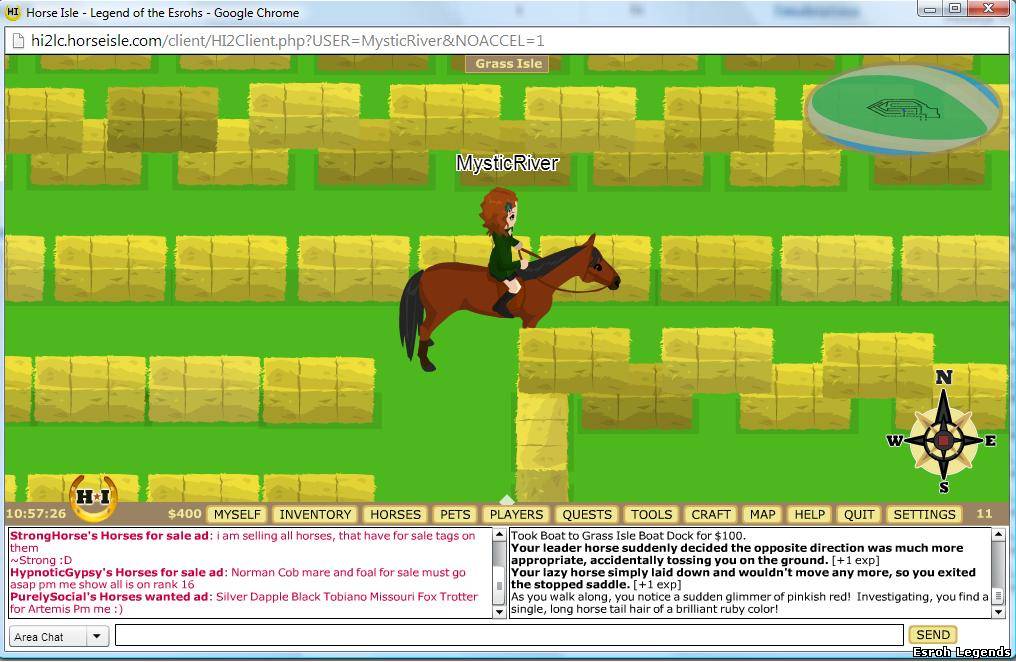Click the HI favicon in title bar
The image size is (1016, 662).
click(x=13, y=12)
